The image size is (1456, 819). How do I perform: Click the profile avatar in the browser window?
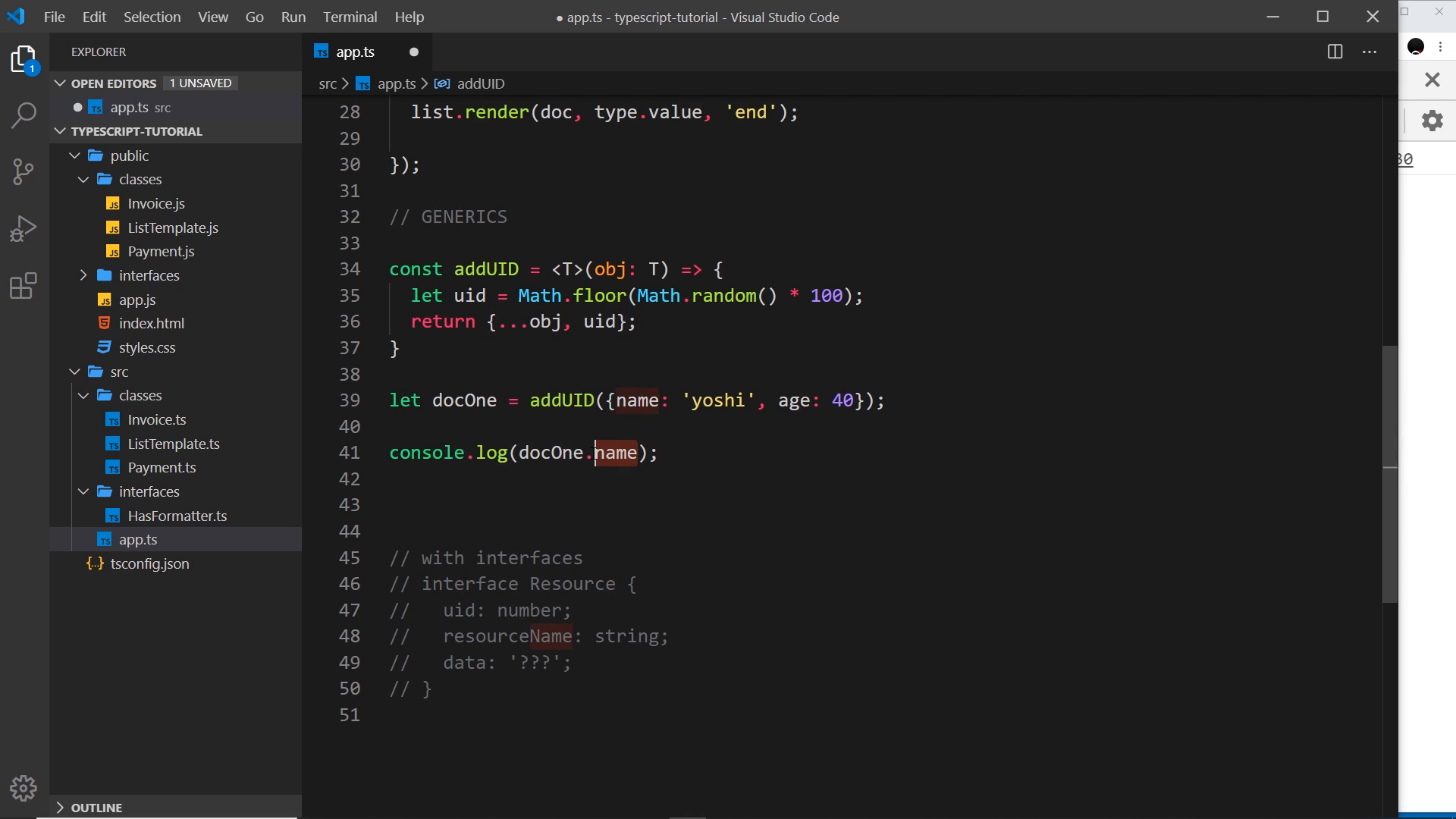(1415, 47)
